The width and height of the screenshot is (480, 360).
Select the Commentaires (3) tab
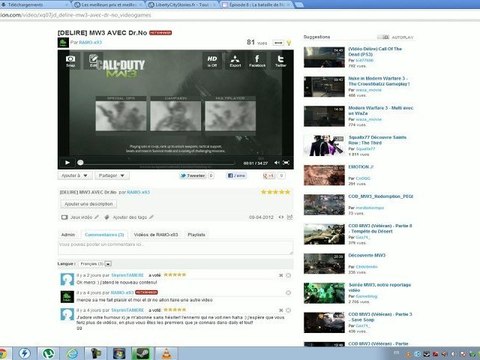click(x=104, y=235)
